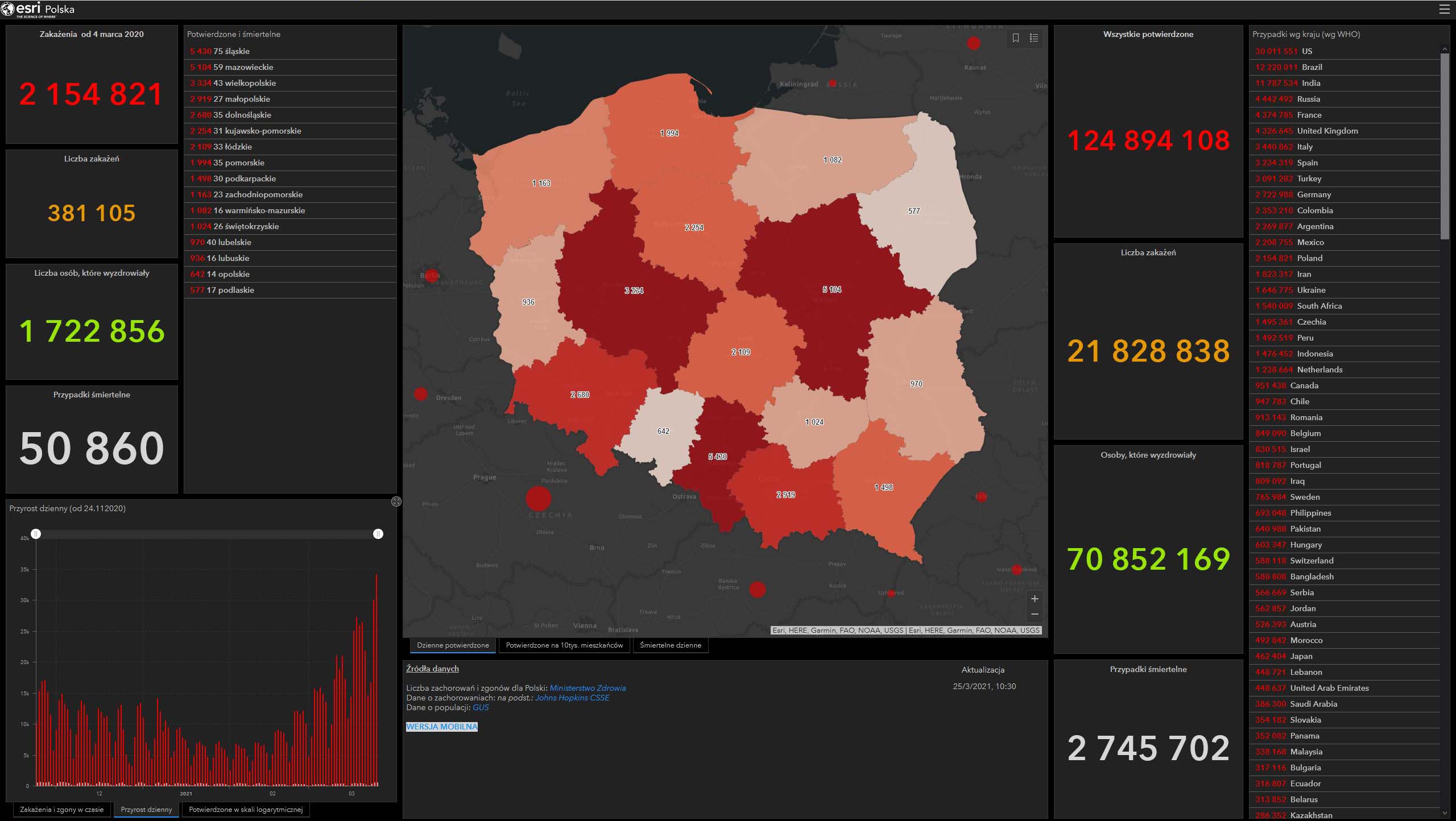Click the Esri Polska logo
The width and height of the screenshot is (1456, 821).
38,9
